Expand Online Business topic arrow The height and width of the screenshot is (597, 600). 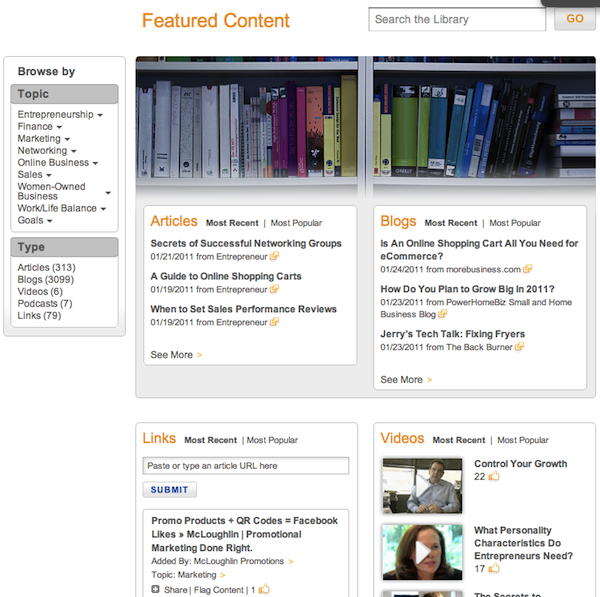pos(95,163)
